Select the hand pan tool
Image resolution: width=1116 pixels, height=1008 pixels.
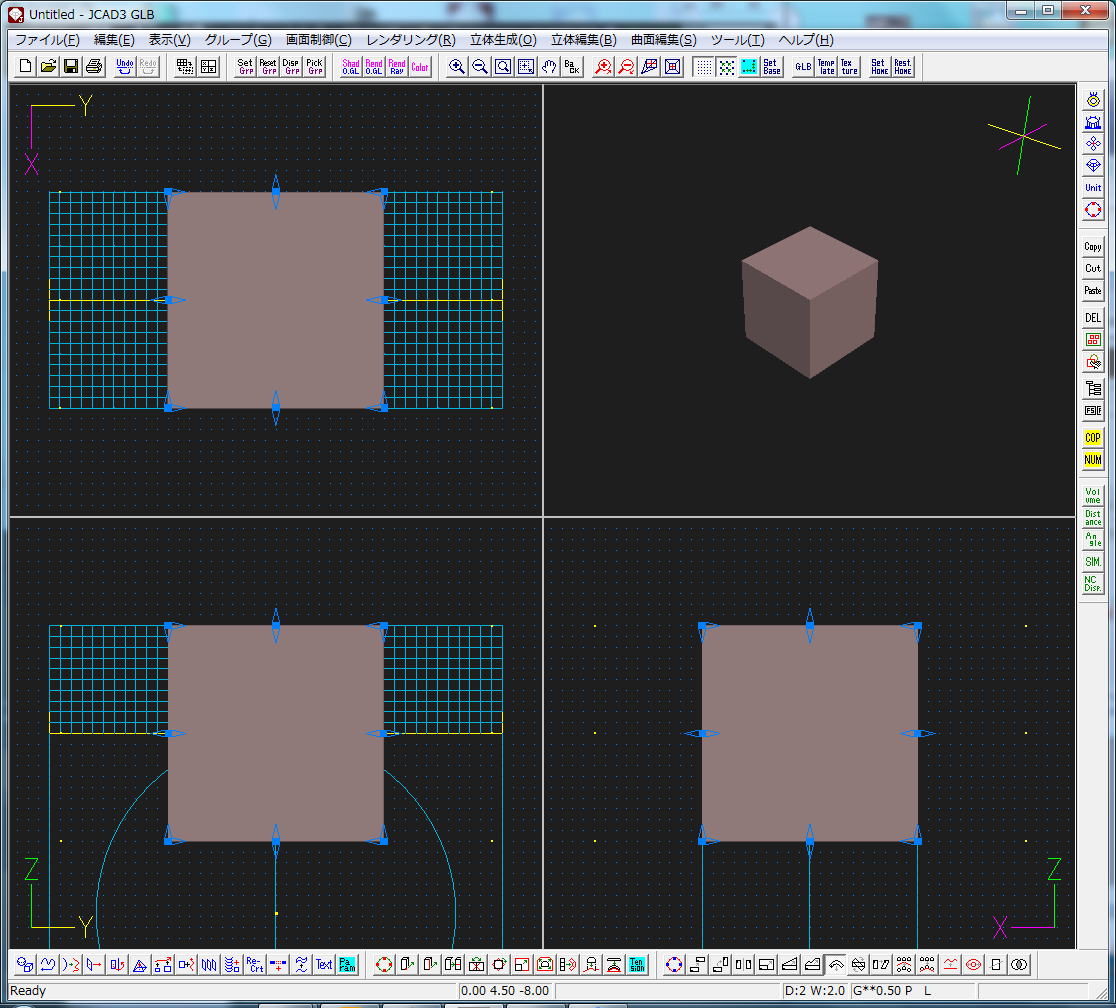pyautogui.click(x=549, y=67)
